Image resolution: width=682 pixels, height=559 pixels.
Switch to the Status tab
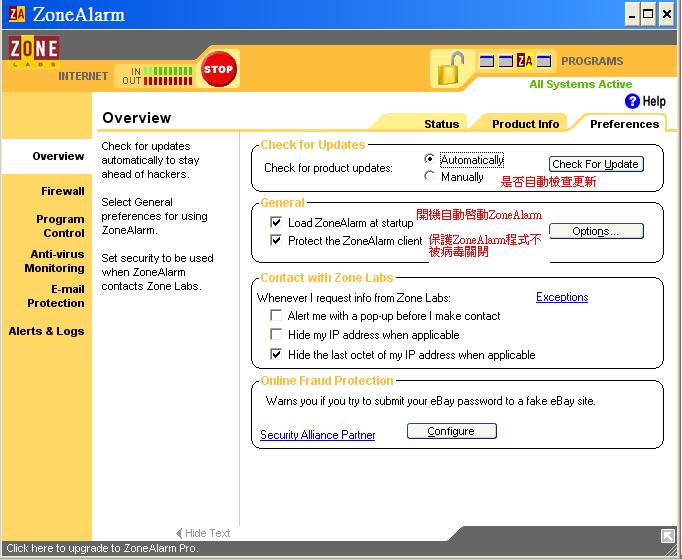tap(441, 124)
